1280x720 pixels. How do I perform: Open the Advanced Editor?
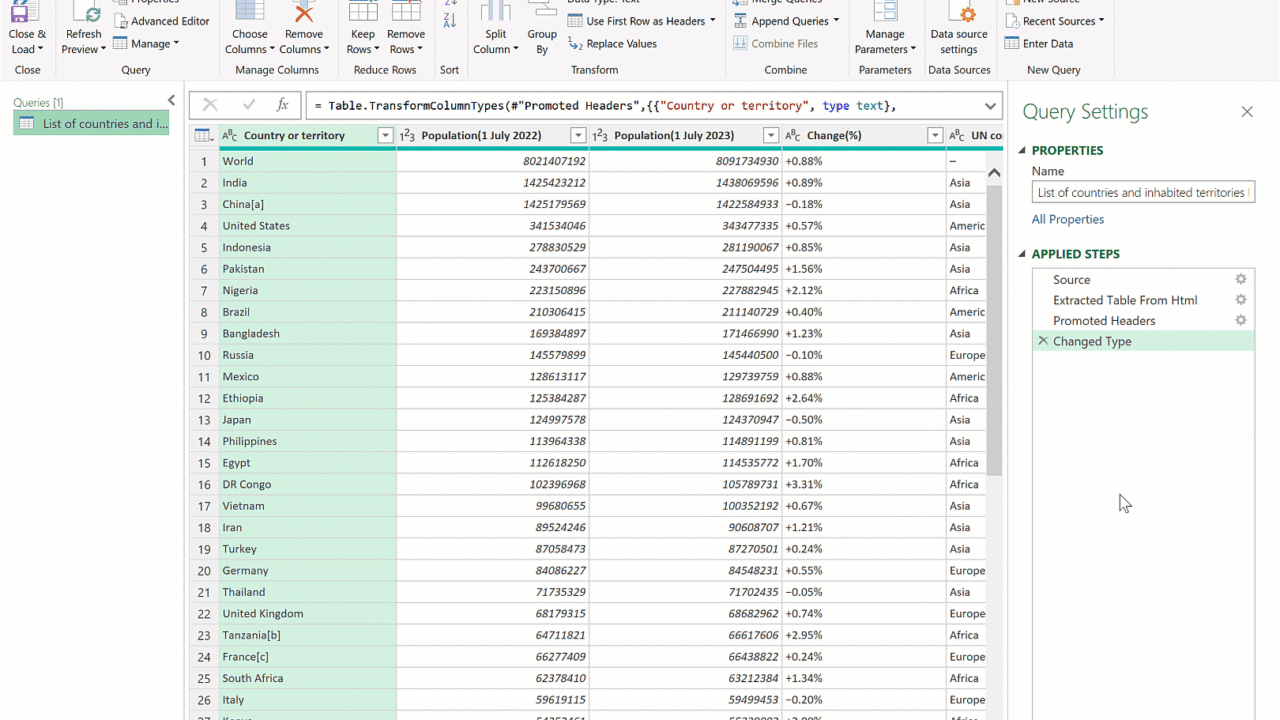161,21
